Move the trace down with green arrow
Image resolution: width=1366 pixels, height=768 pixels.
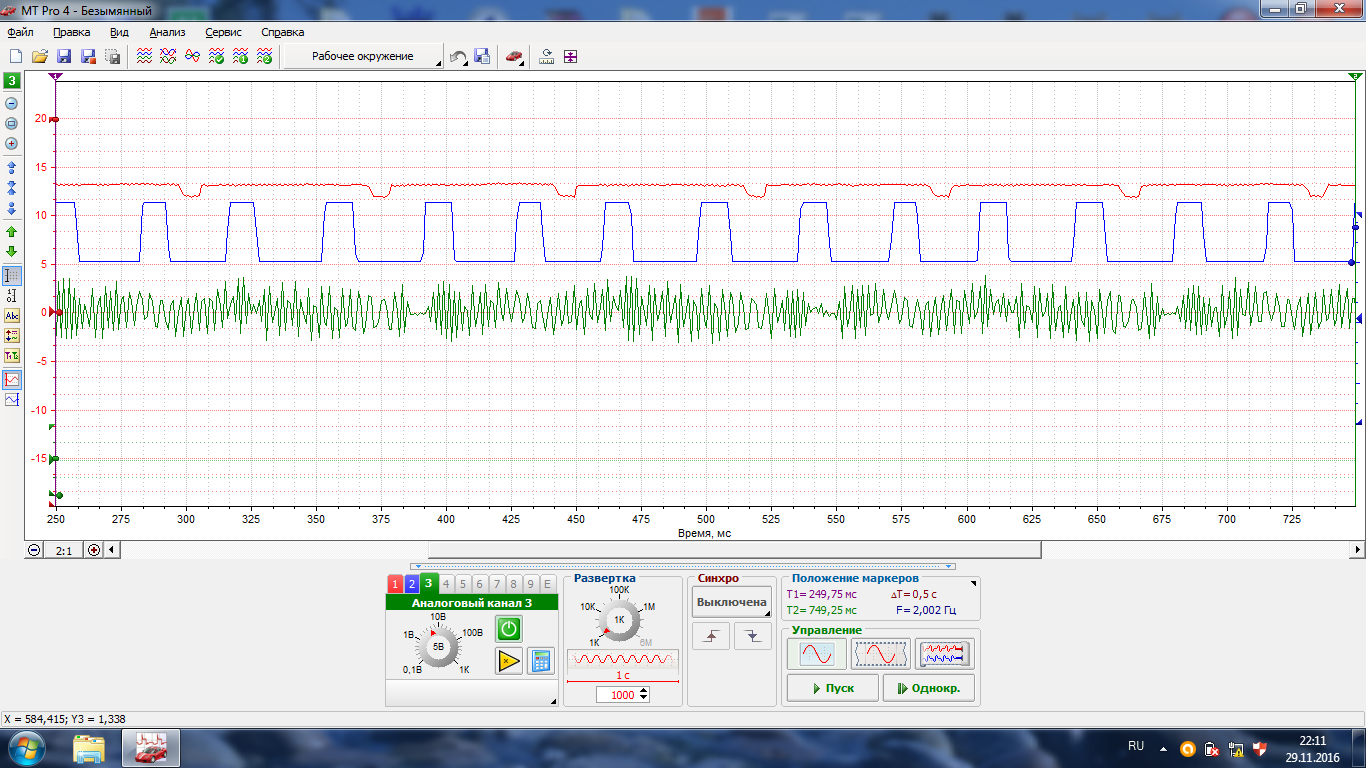click(x=12, y=251)
